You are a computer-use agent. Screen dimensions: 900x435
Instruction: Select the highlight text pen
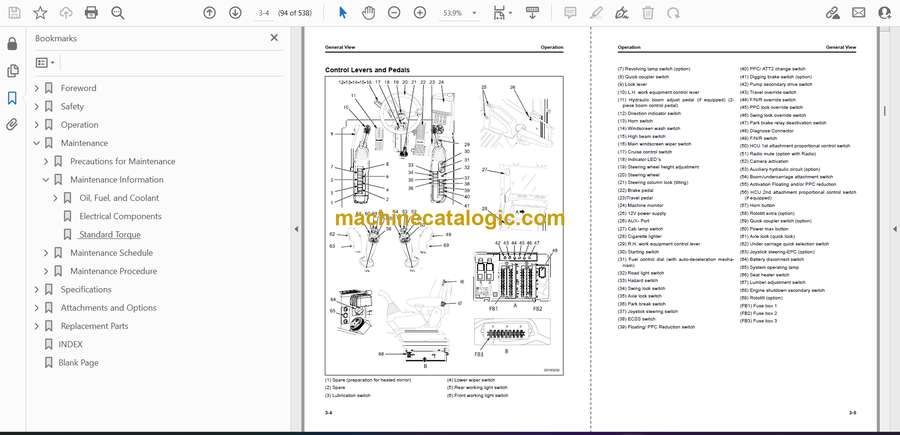click(x=596, y=13)
